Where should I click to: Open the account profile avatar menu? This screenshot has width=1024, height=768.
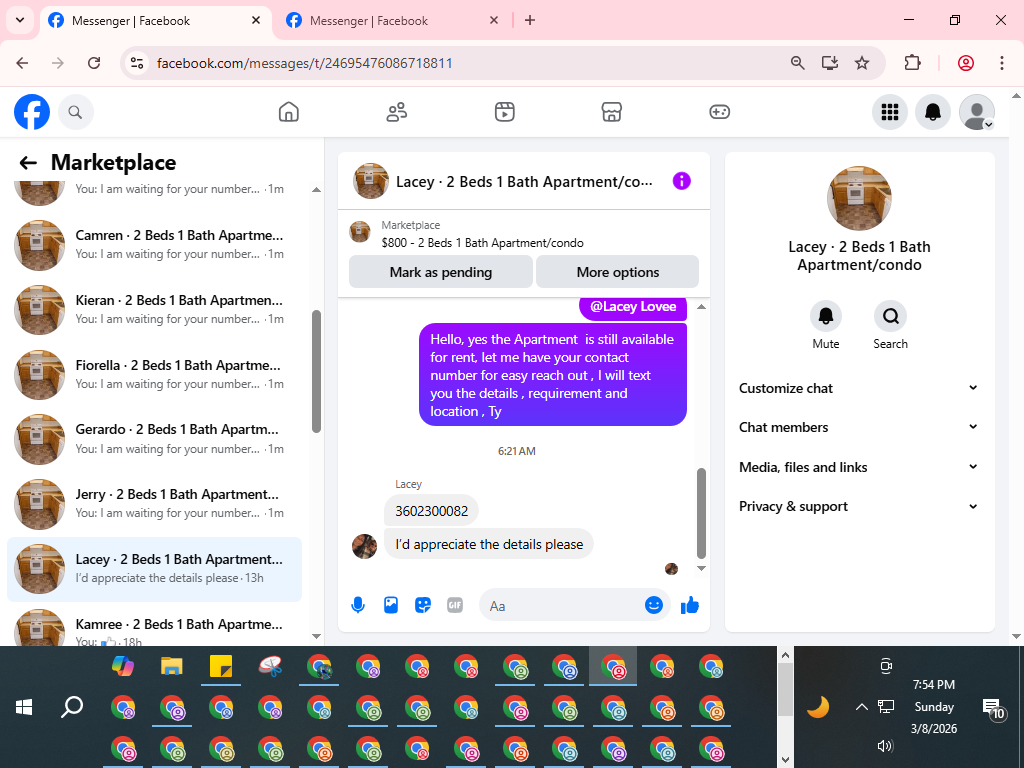point(976,112)
